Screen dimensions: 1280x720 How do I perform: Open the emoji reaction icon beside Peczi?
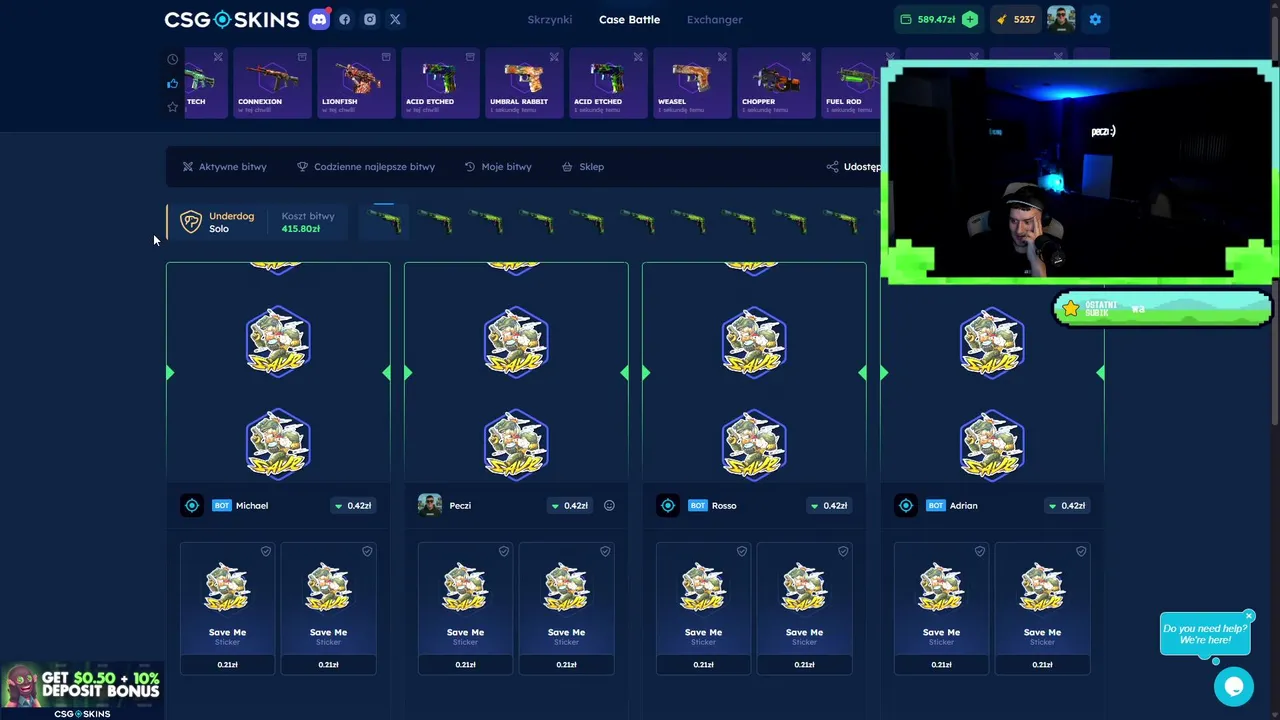(x=609, y=506)
